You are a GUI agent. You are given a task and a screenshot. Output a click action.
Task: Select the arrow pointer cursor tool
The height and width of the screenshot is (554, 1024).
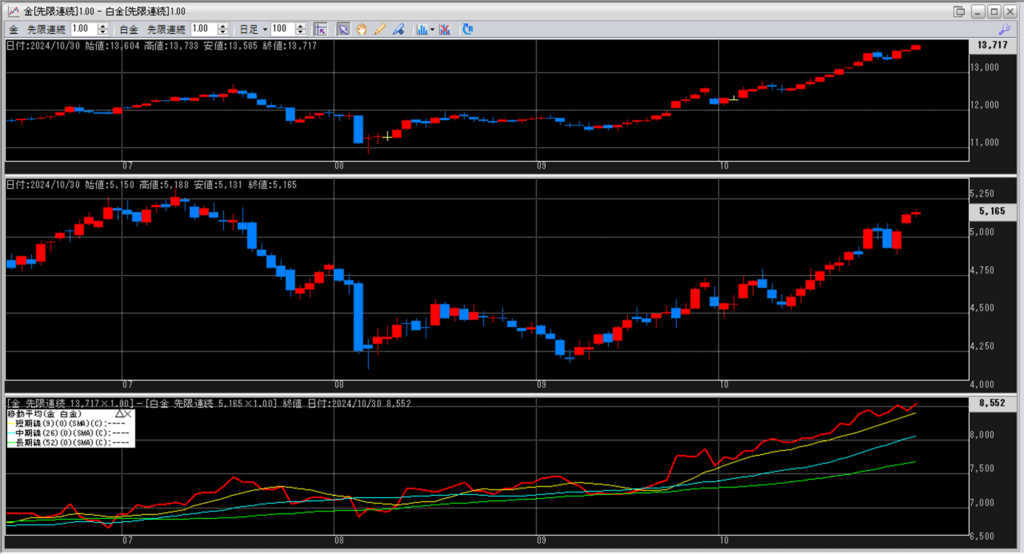pyautogui.click(x=343, y=29)
